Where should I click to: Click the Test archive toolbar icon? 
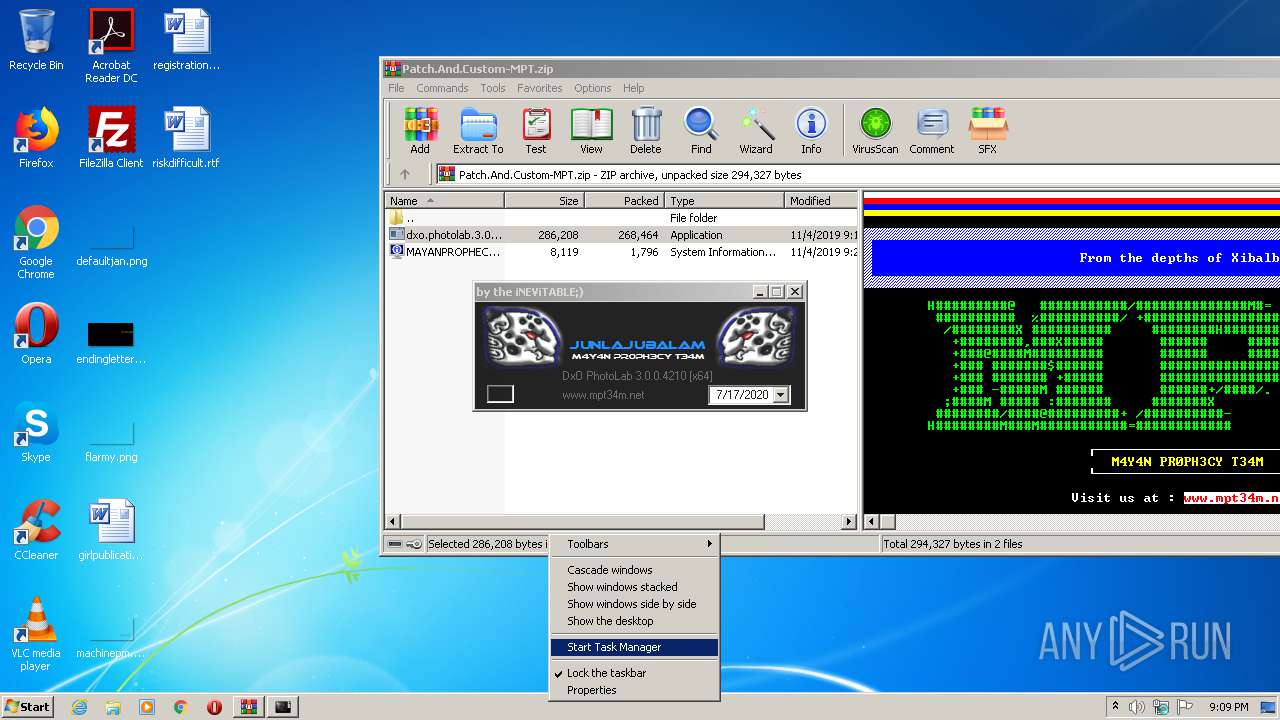pyautogui.click(x=536, y=131)
